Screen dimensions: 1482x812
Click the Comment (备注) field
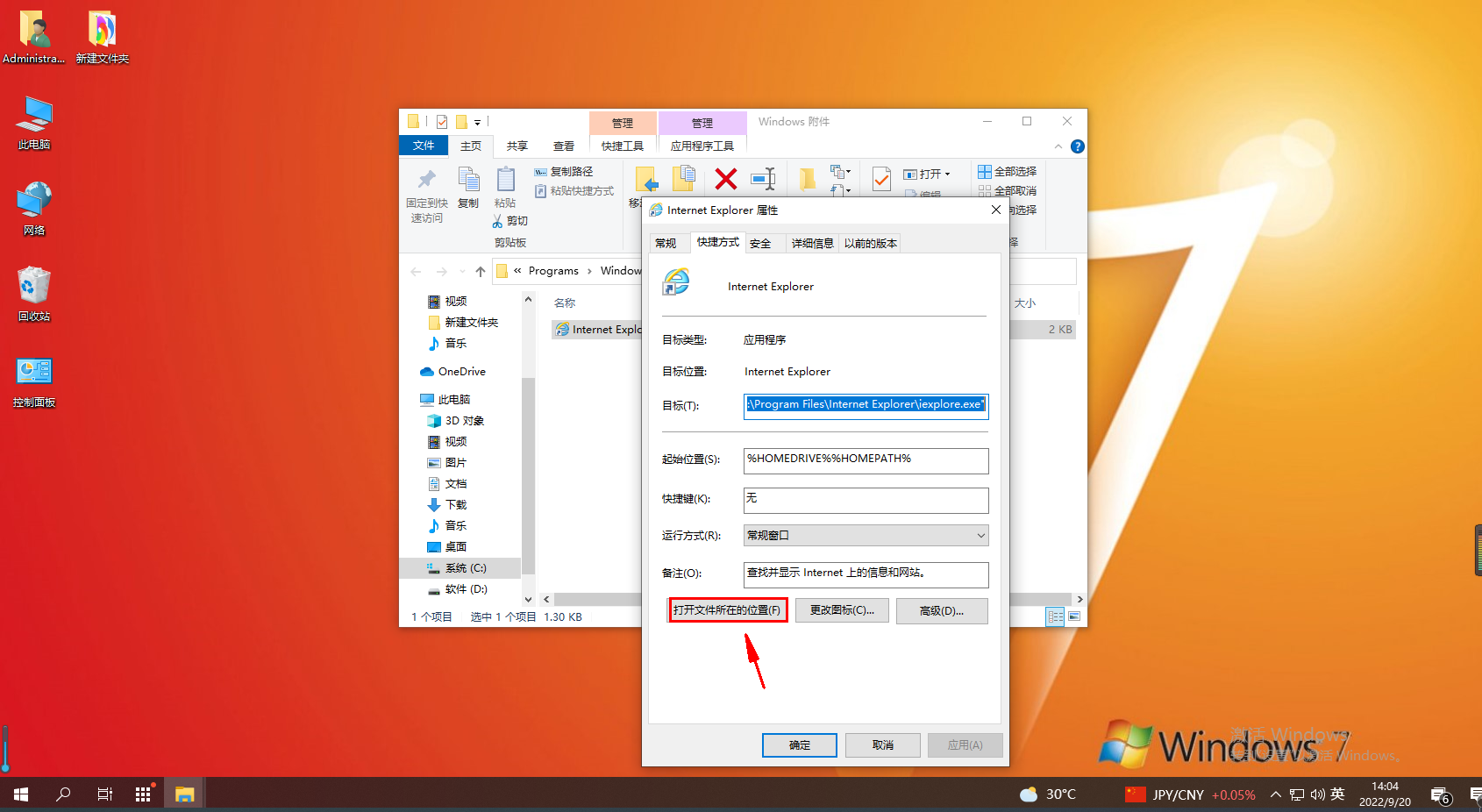point(866,574)
